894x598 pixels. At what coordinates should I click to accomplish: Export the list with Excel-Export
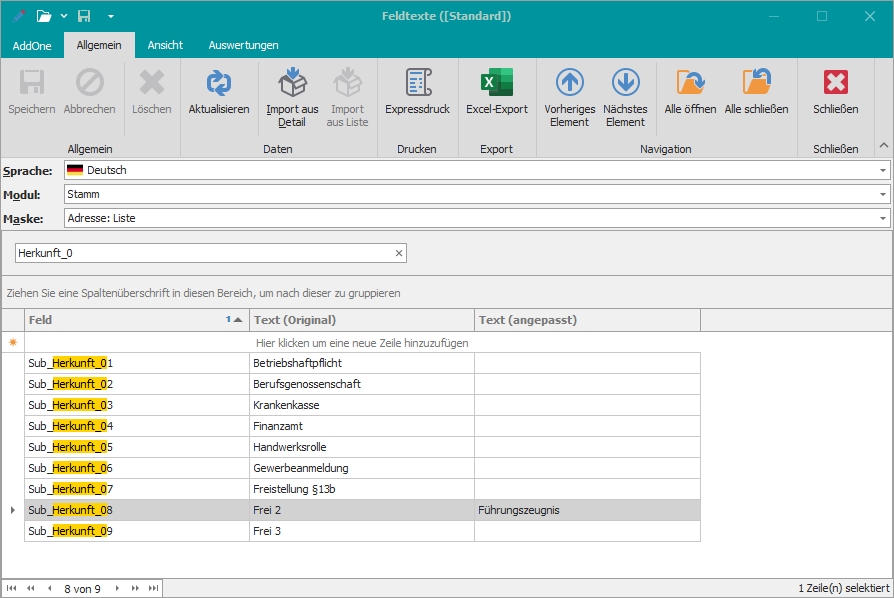pos(496,83)
